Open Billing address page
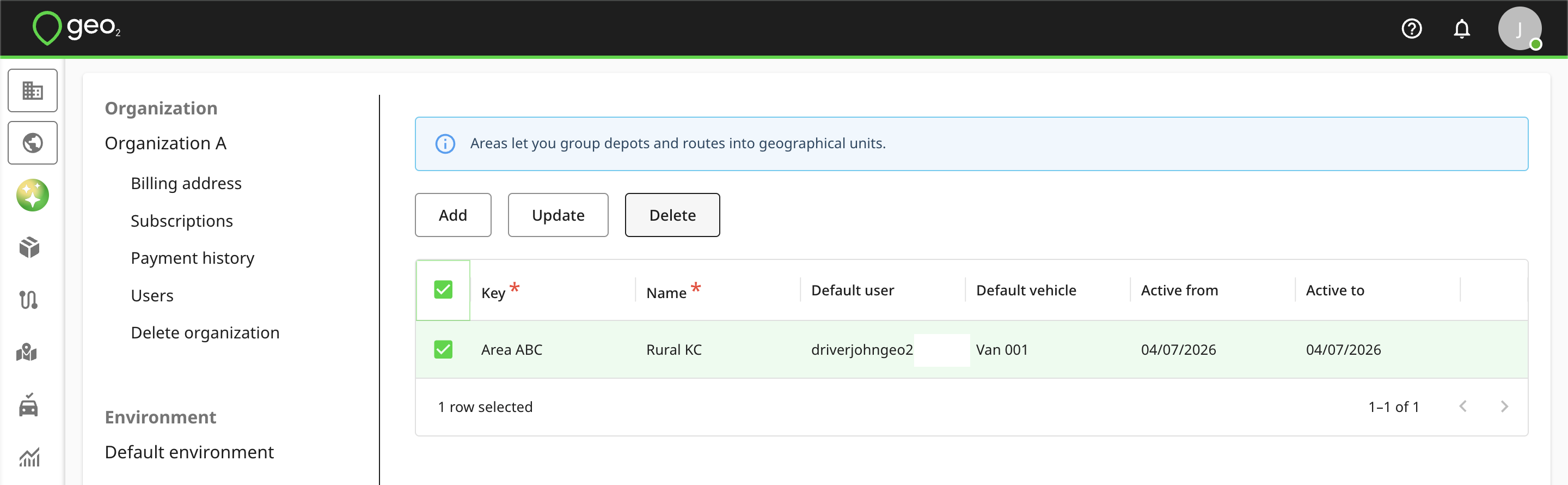1568x485 pixels. pos(186,184)
